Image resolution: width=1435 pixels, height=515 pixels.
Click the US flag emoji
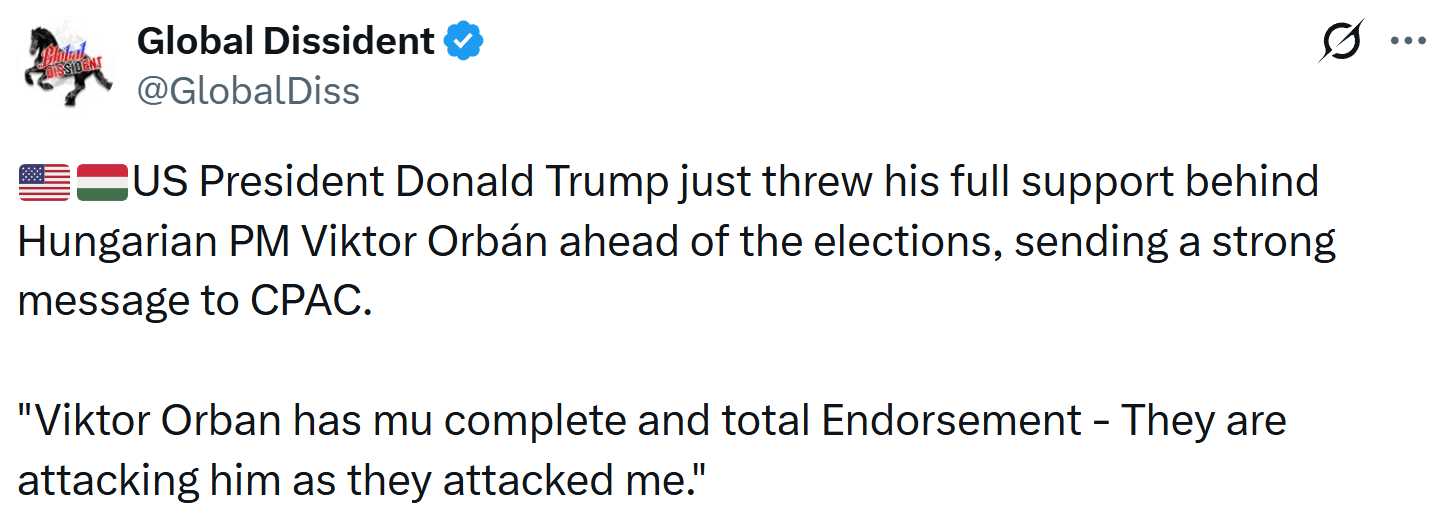tap(44, 183)
